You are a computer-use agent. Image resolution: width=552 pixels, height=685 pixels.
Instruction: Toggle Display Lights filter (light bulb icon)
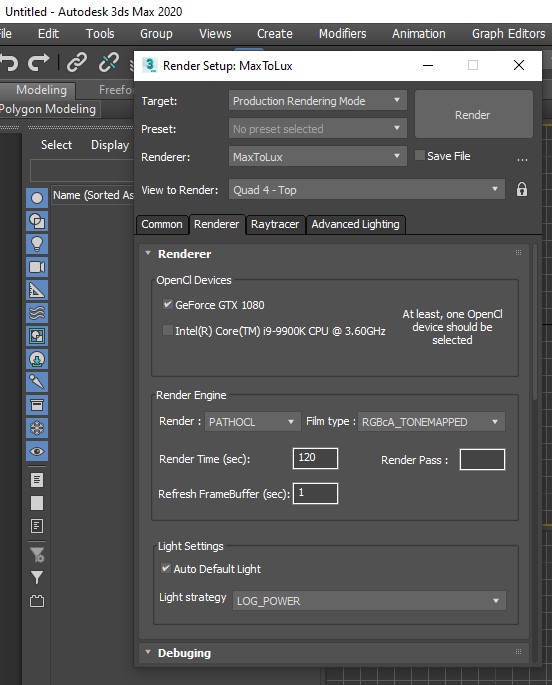click(x=37, y=244)
